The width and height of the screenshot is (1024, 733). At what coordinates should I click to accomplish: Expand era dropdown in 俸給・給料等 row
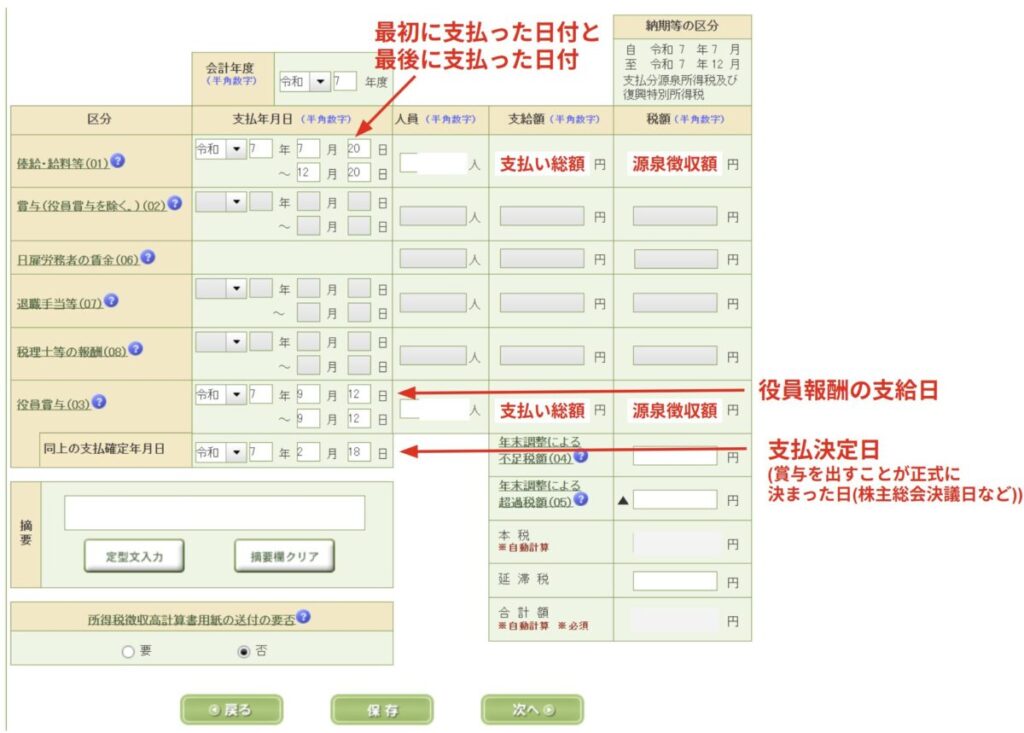[236, 149]
